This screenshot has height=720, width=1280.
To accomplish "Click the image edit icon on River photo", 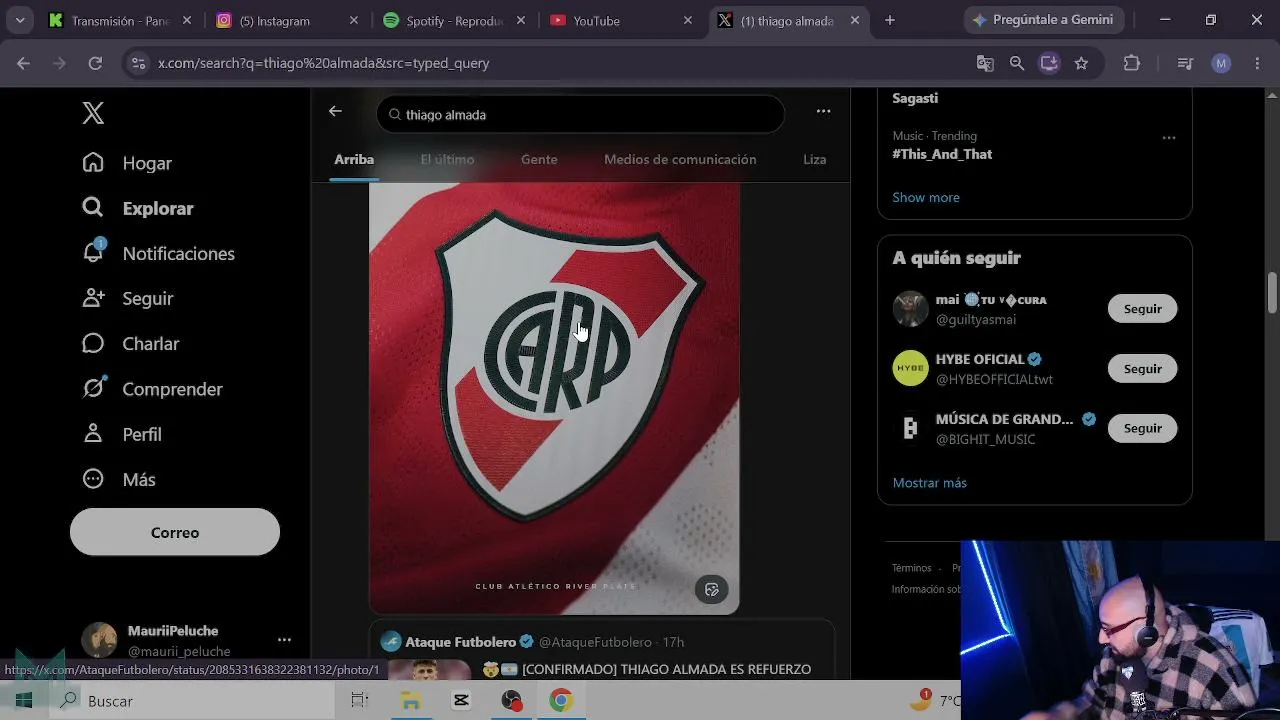I will (712, 589).
